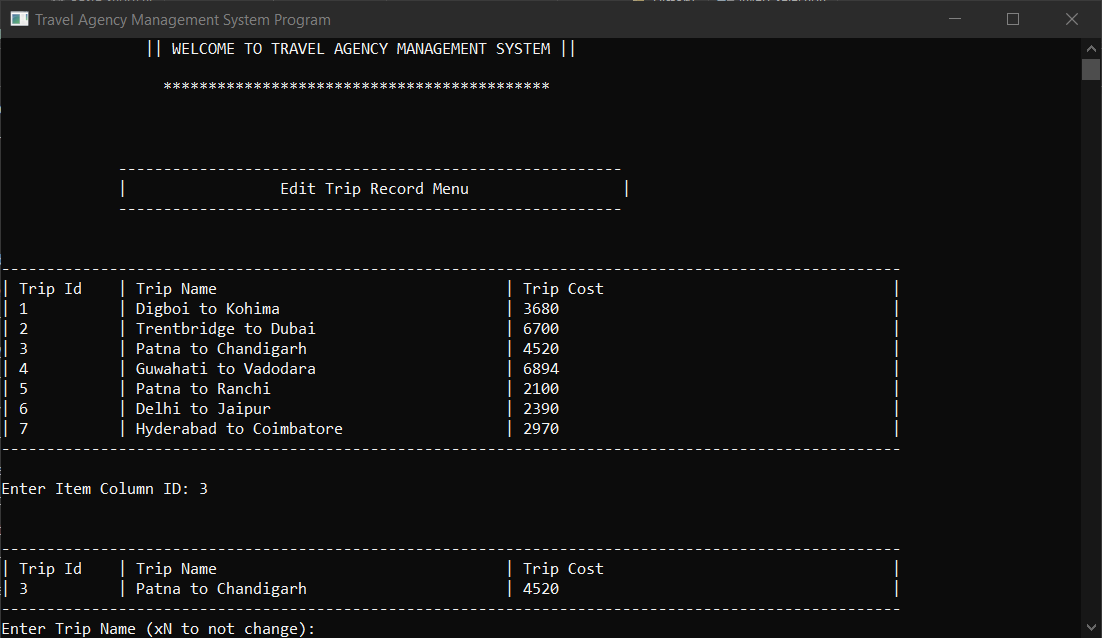Click the Enter Trip Name input prompt line
This screenshot has width=1102, height=638.
point(155,628)
